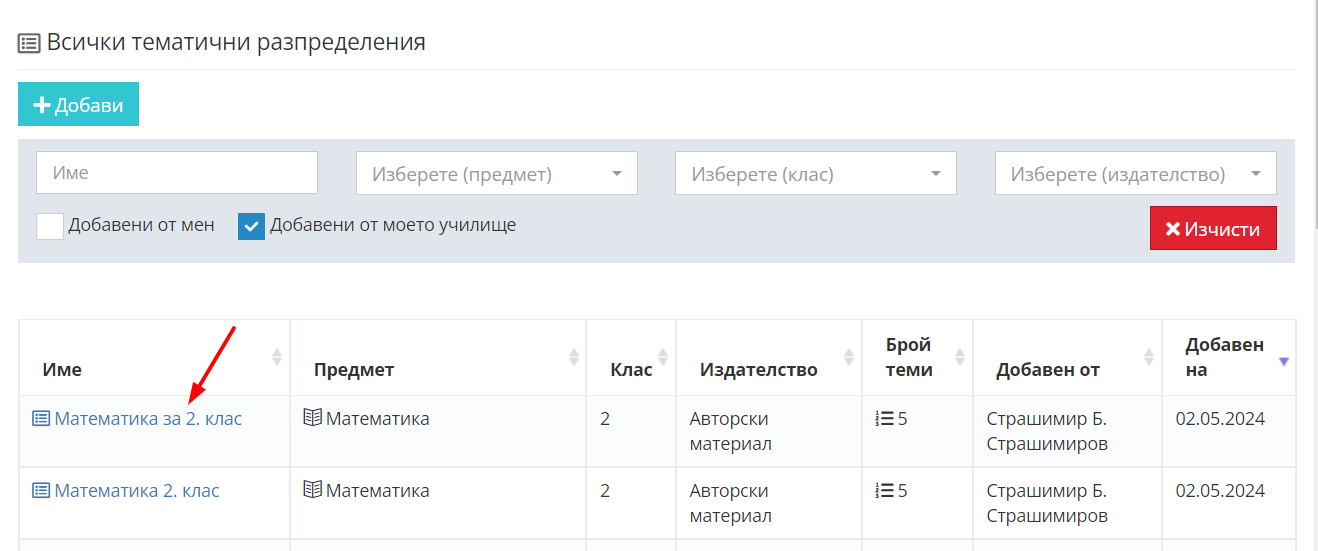This screenshot has width=1318, height=551.
Task: Click numbered-list icon in second Брой теми cell
Action: point(884,491)
